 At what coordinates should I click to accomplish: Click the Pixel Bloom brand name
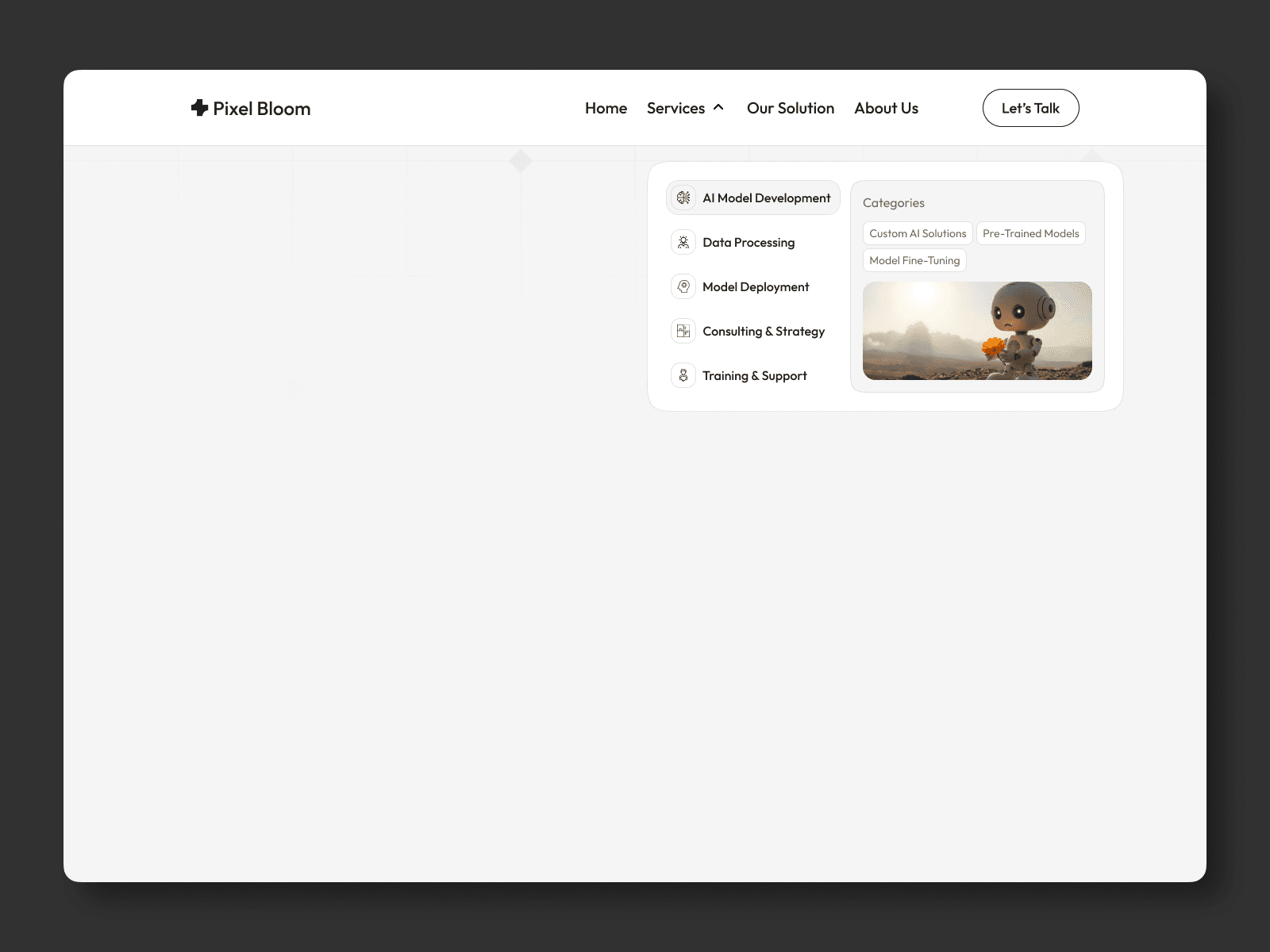coord(261,109)
